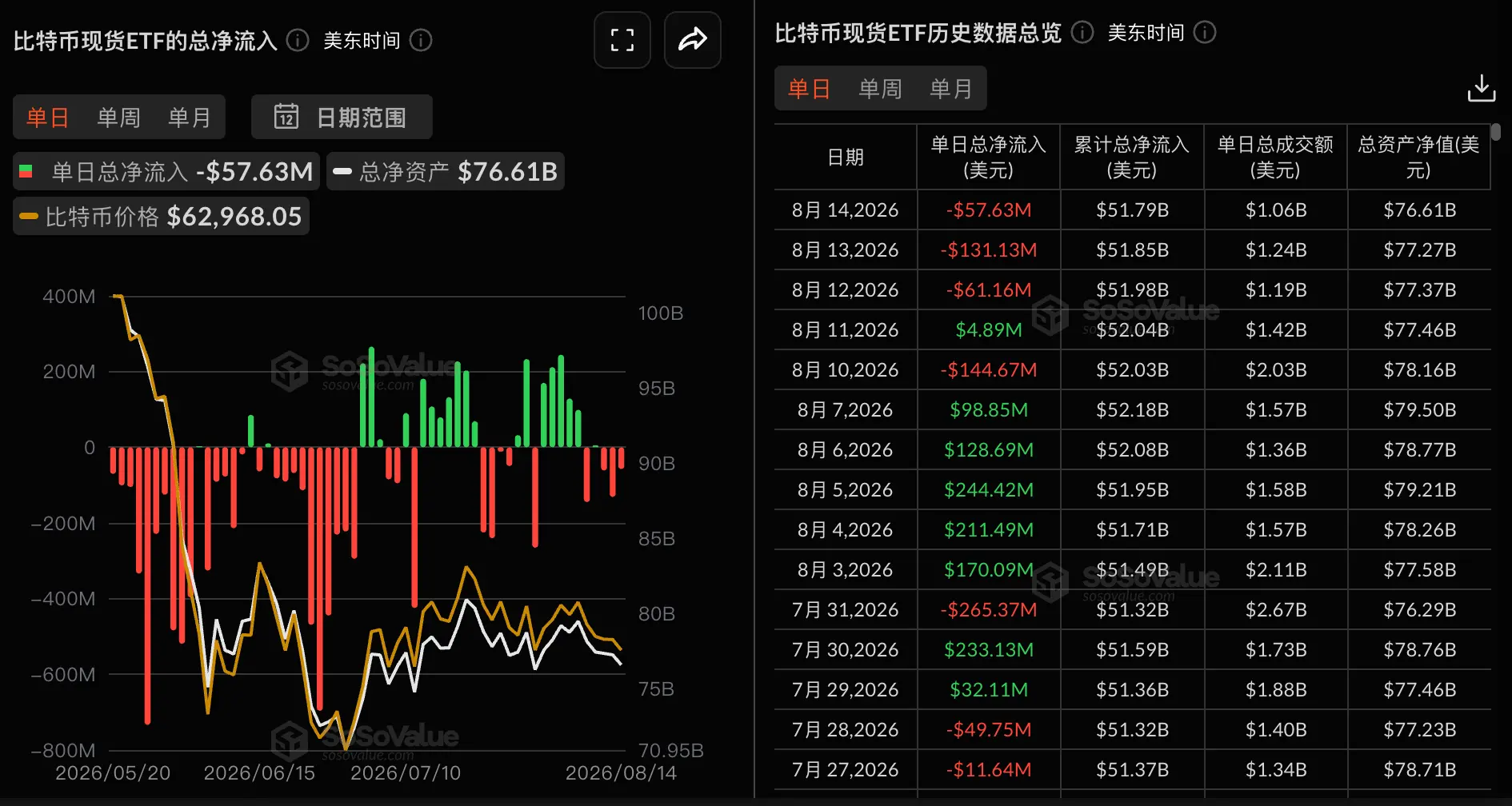This screenshot has width=1512, height=806.
Task: Click the 8月 14,2026 date cell
Action: pos(846,209)
